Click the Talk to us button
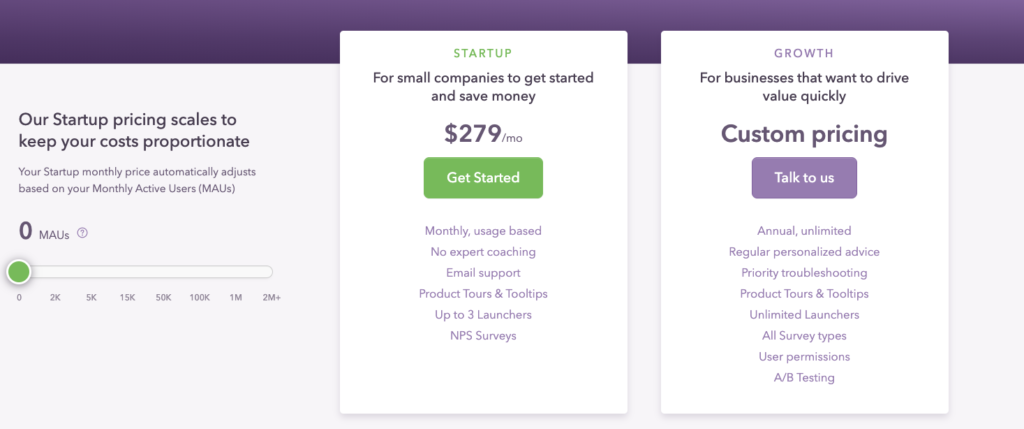The width and height of the screenshot is (1024, 429). 804,178
